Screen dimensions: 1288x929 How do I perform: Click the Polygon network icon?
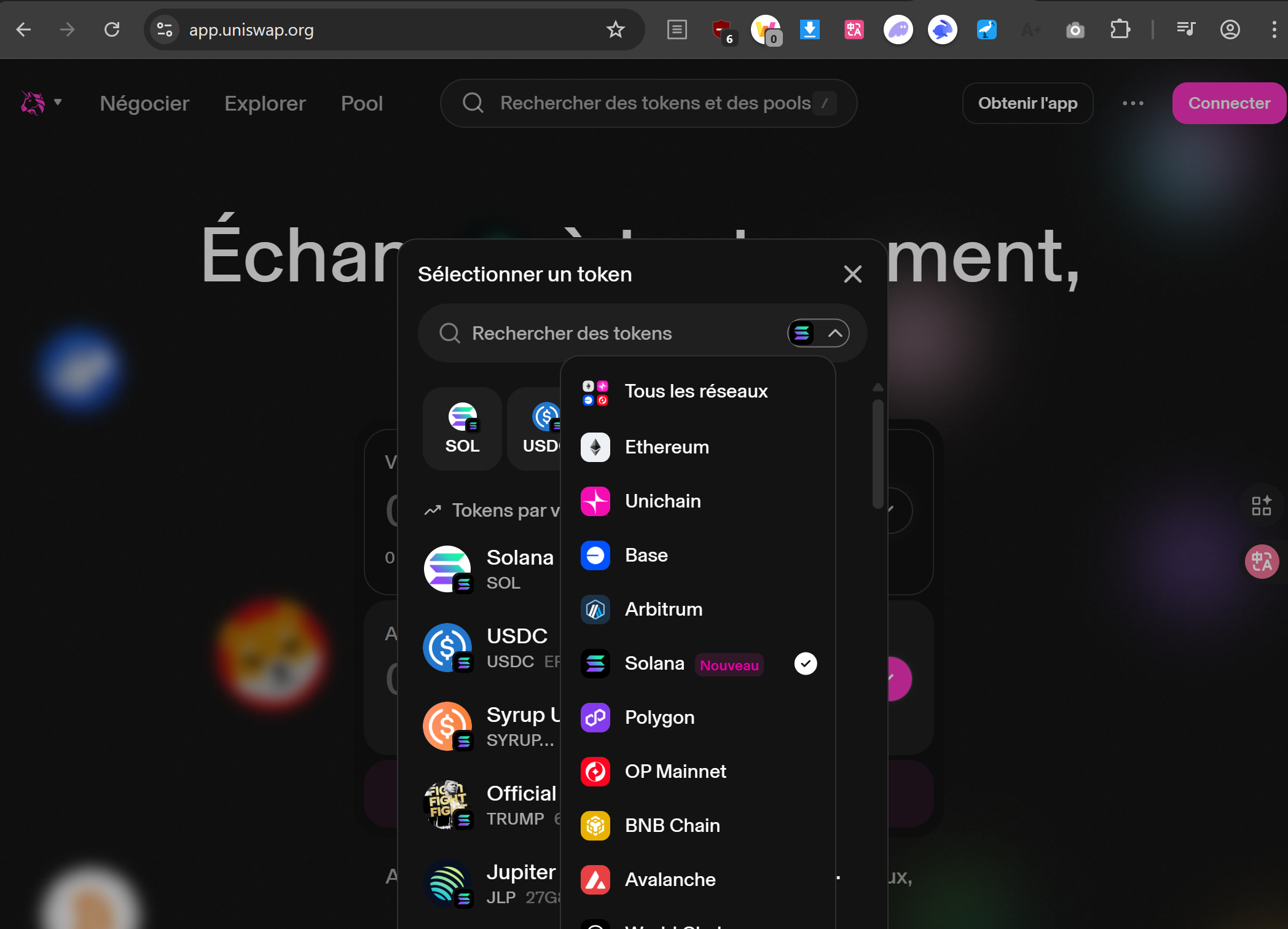(595, 718)
